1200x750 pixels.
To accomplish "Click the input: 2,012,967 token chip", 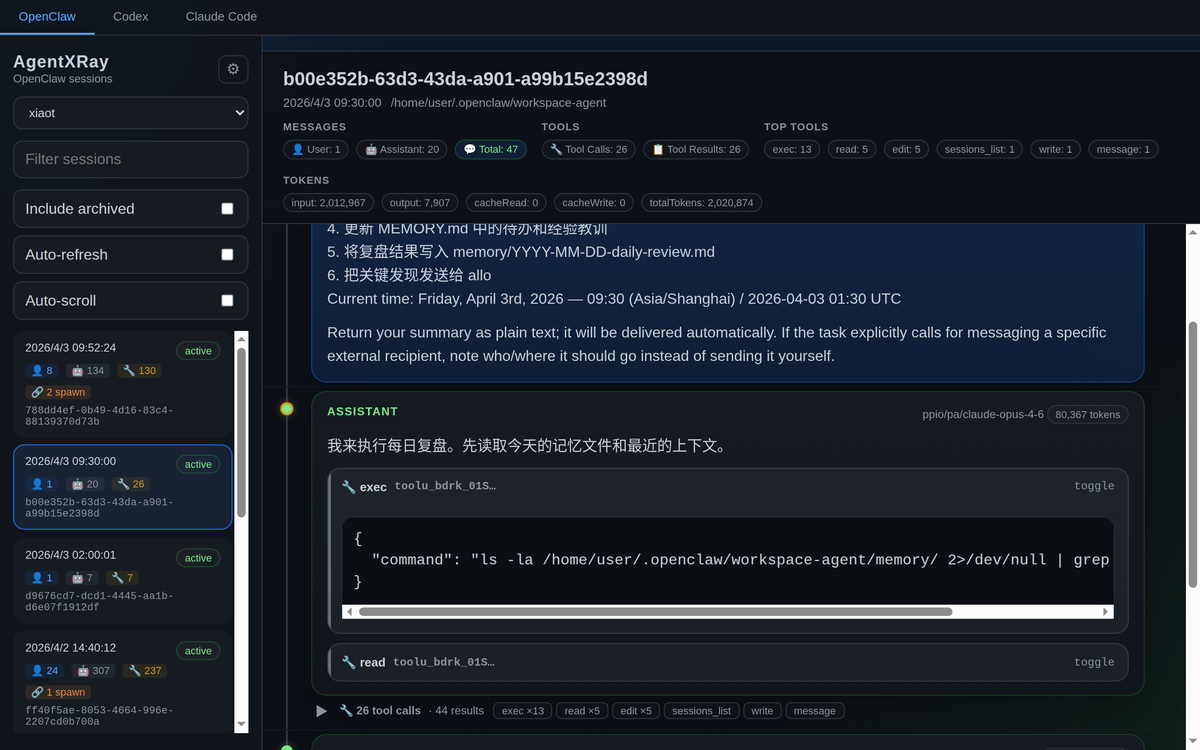I will (x=329, y=203).
